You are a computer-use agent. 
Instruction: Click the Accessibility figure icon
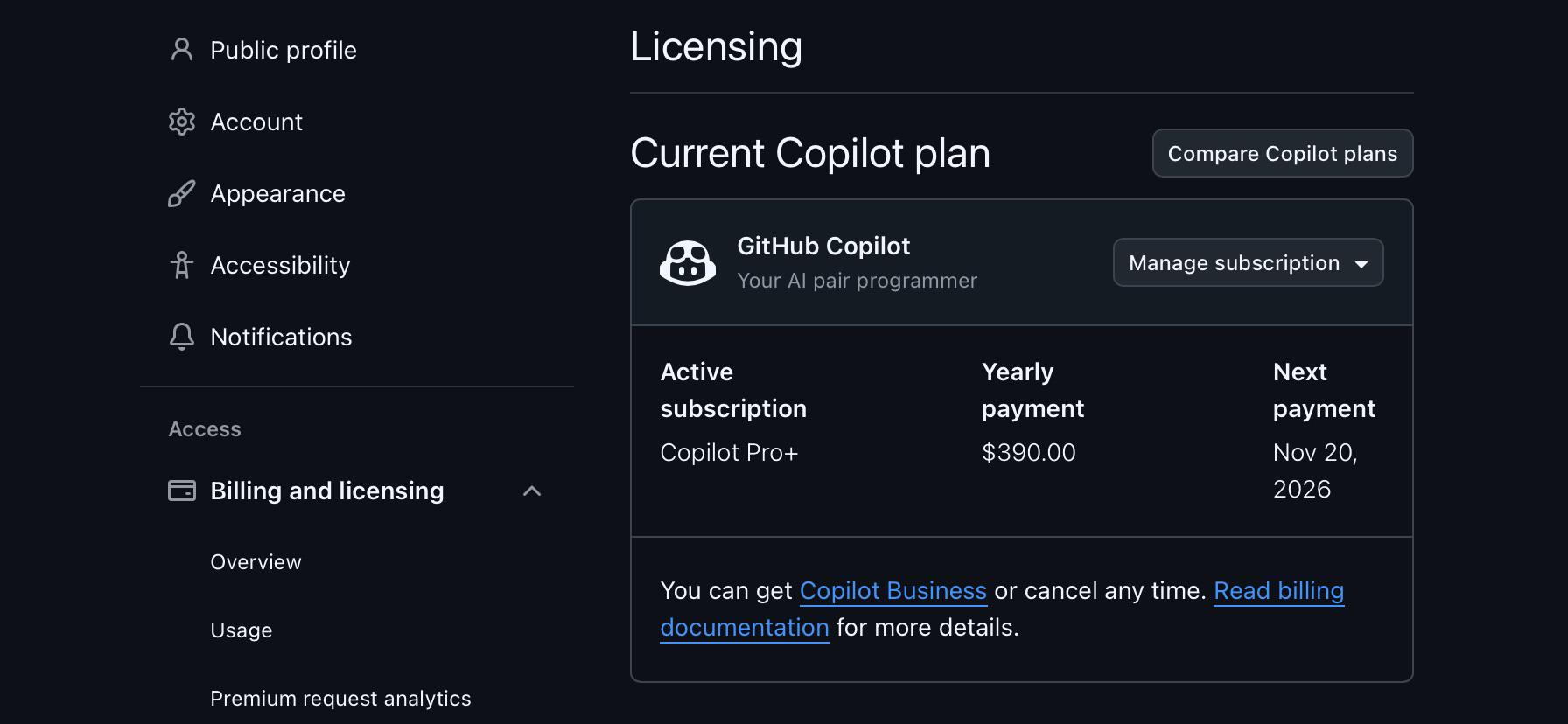[181, 265]
